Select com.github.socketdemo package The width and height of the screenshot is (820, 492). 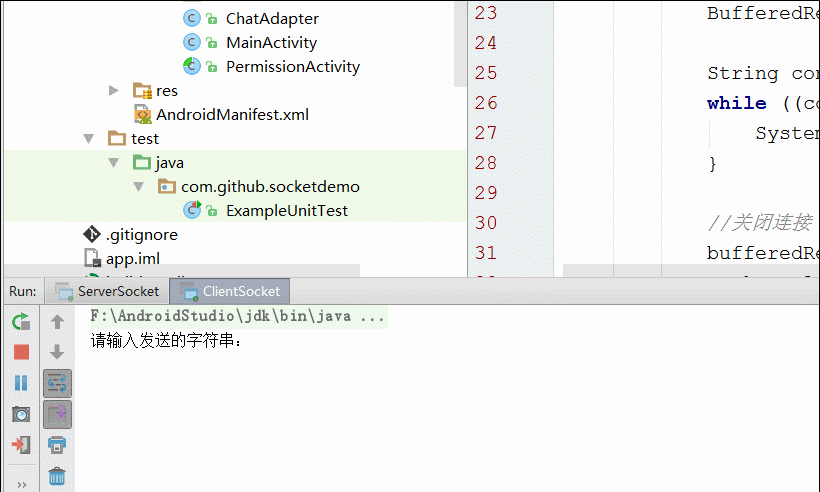[270, 187]
